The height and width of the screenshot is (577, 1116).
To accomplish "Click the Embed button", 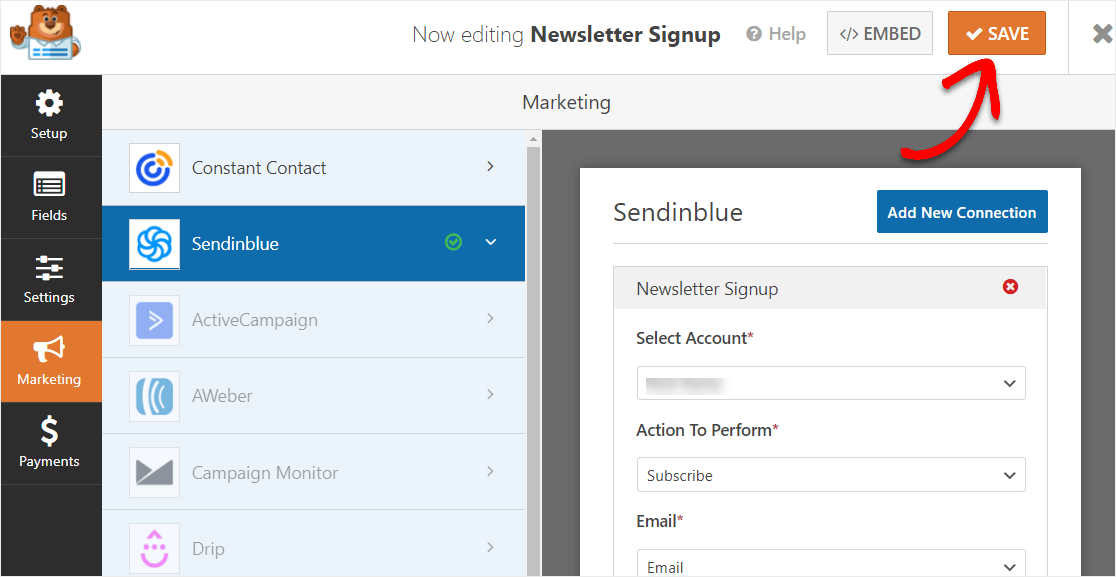I will click(x=880, y=33).
